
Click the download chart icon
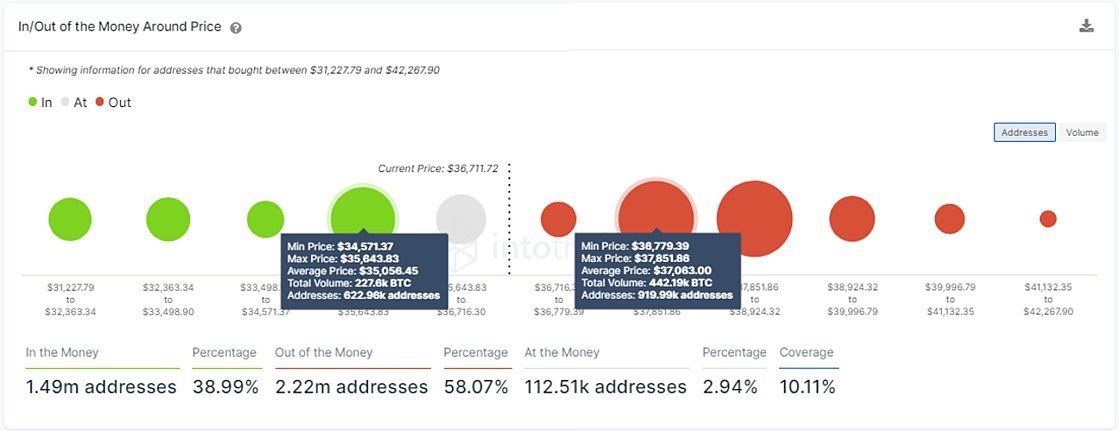coord(1086,26)
